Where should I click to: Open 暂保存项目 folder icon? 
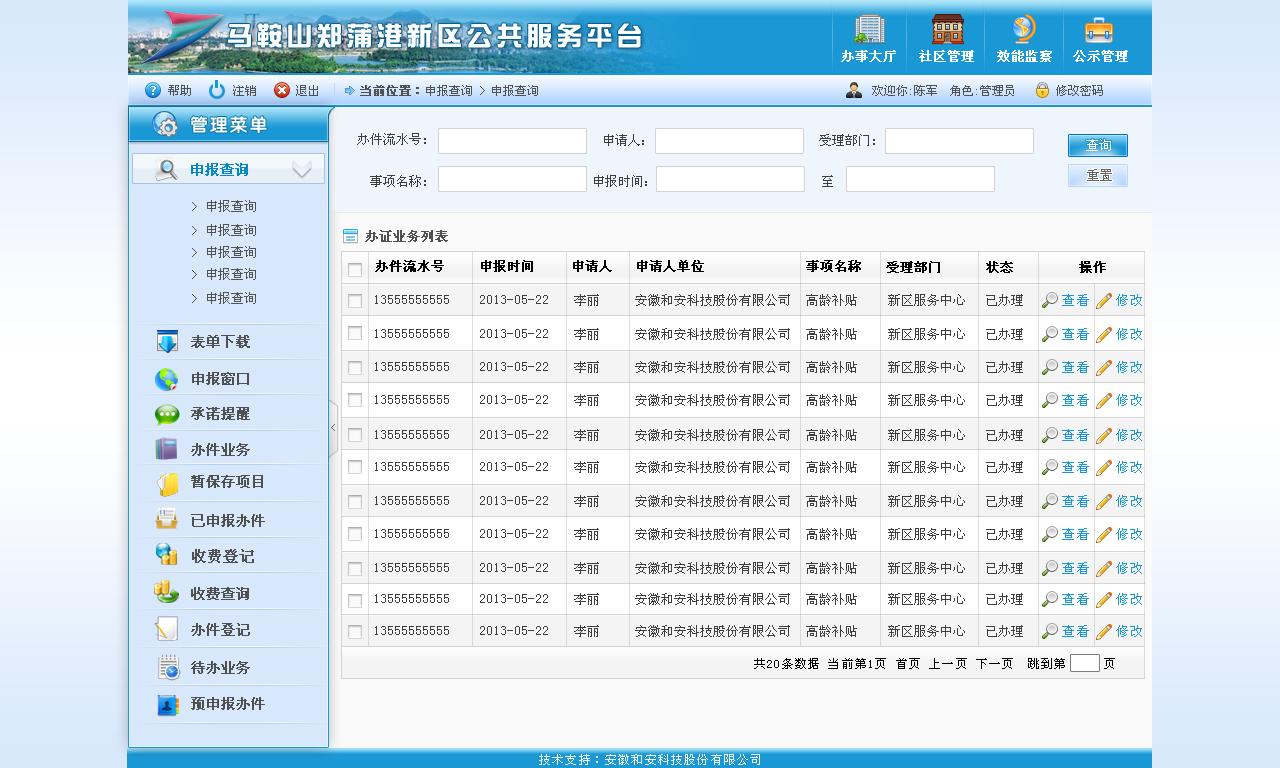(x=167, y=484)
